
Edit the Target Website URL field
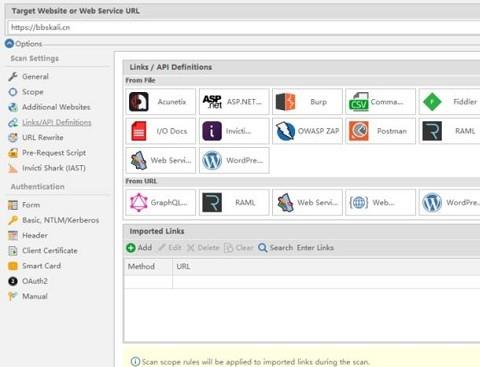(x=244, y=27)
